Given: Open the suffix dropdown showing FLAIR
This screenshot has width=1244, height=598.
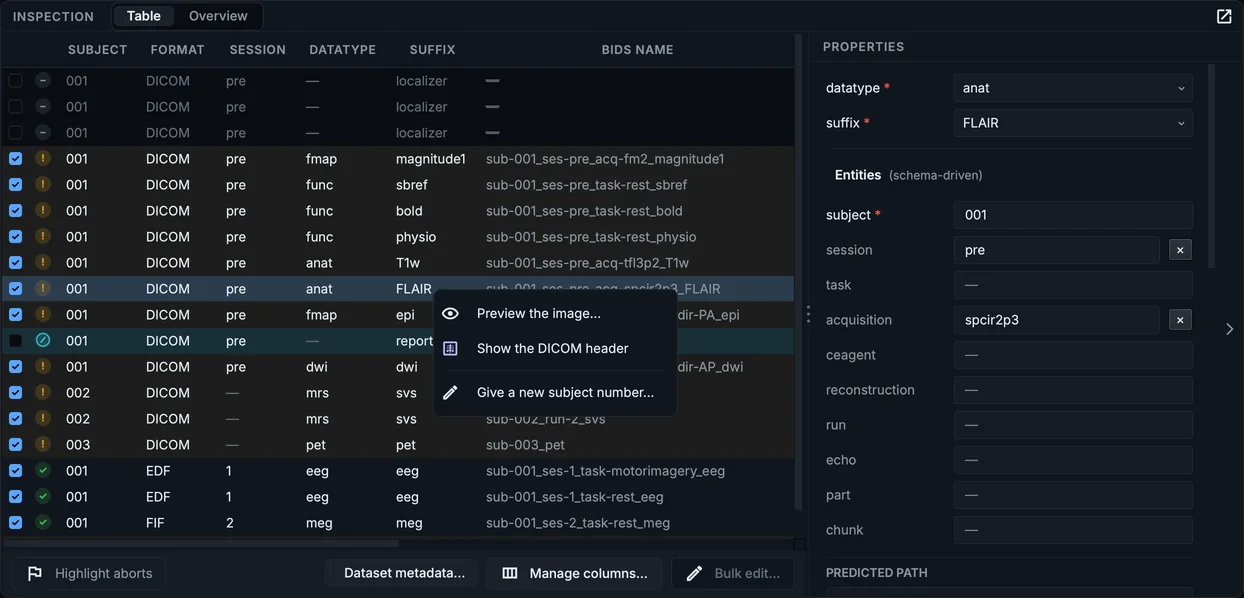Looking at the screenshot, I should coord(1073,123).
